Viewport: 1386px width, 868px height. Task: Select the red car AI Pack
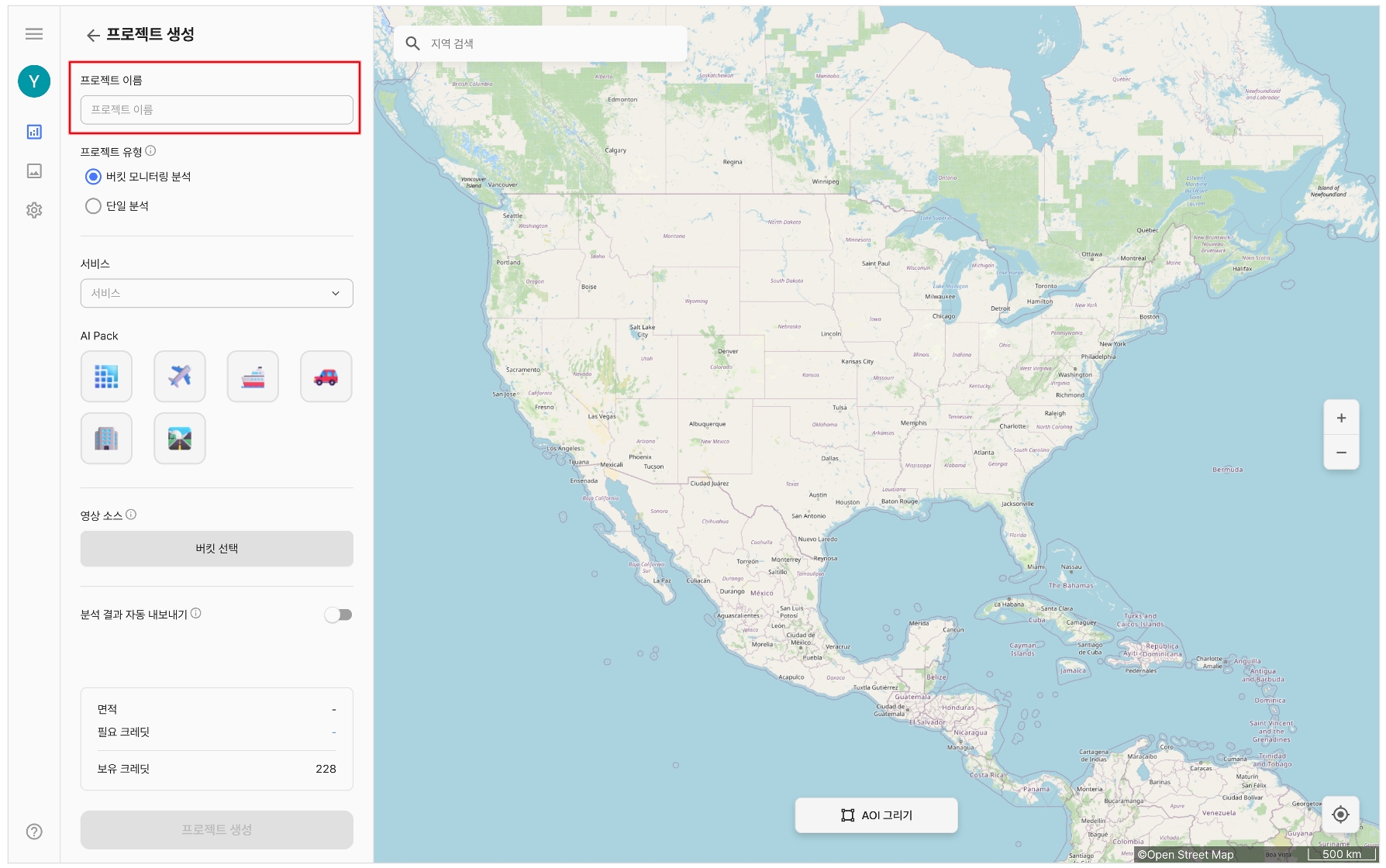[x=326, y=377]
